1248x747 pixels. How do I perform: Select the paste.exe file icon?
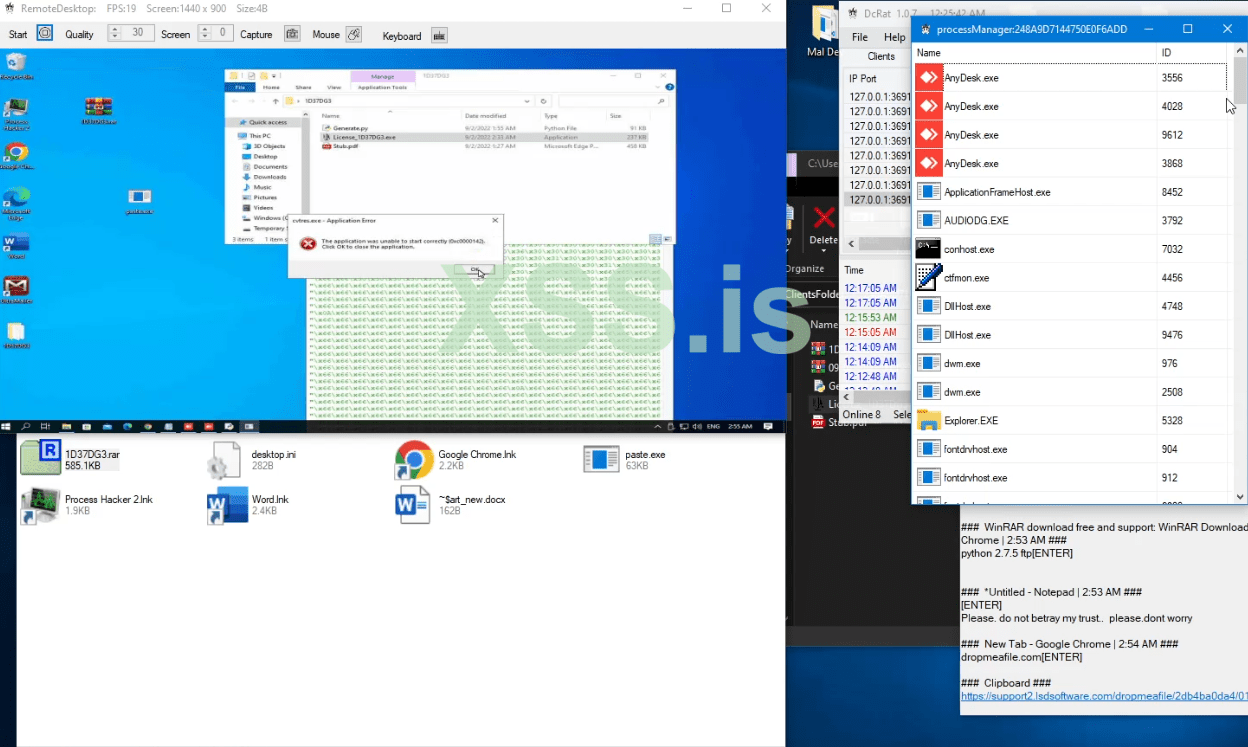(x=602, y=459)
